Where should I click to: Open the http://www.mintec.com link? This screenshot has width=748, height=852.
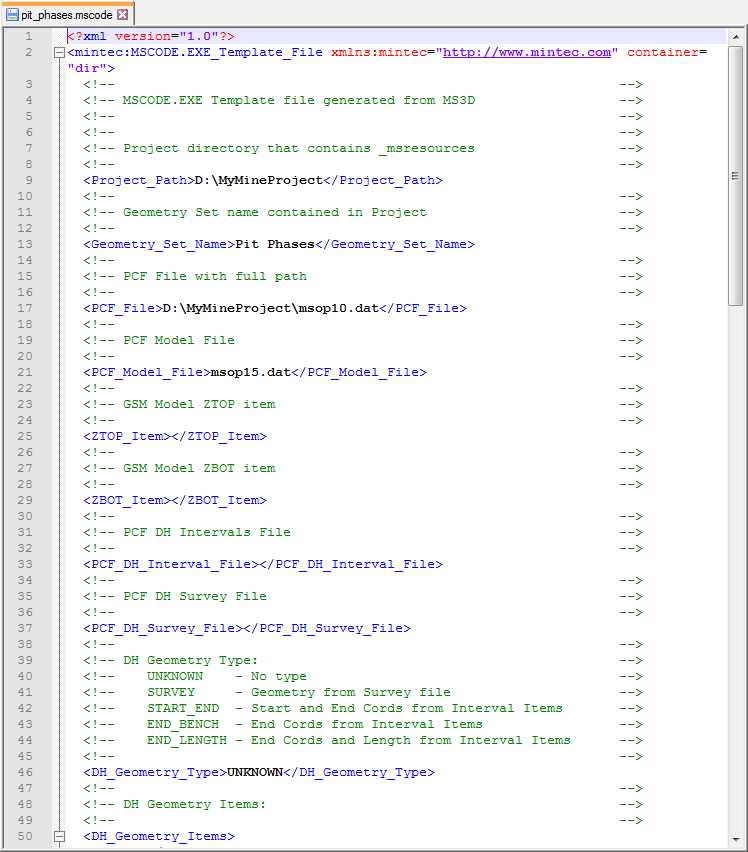[x=526, y=52]
